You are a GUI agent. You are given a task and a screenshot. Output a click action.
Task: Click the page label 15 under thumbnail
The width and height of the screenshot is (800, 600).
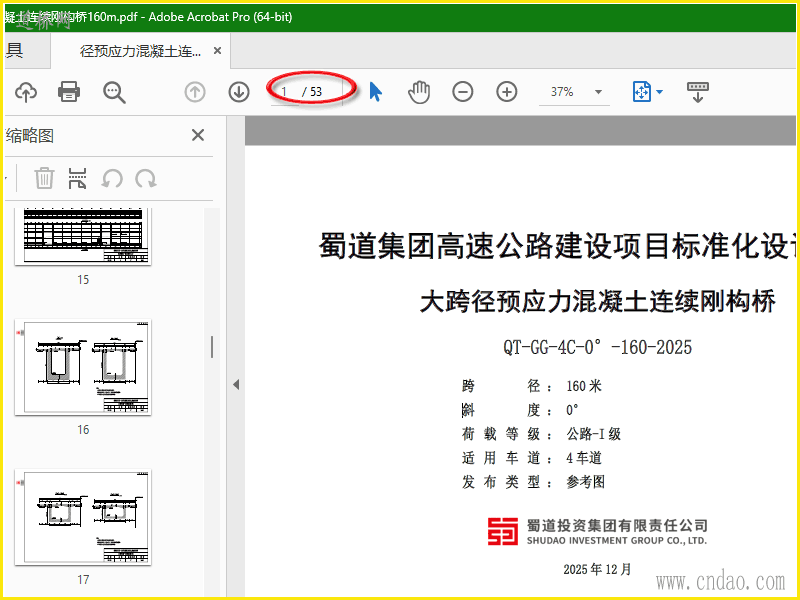click(83, 280)
